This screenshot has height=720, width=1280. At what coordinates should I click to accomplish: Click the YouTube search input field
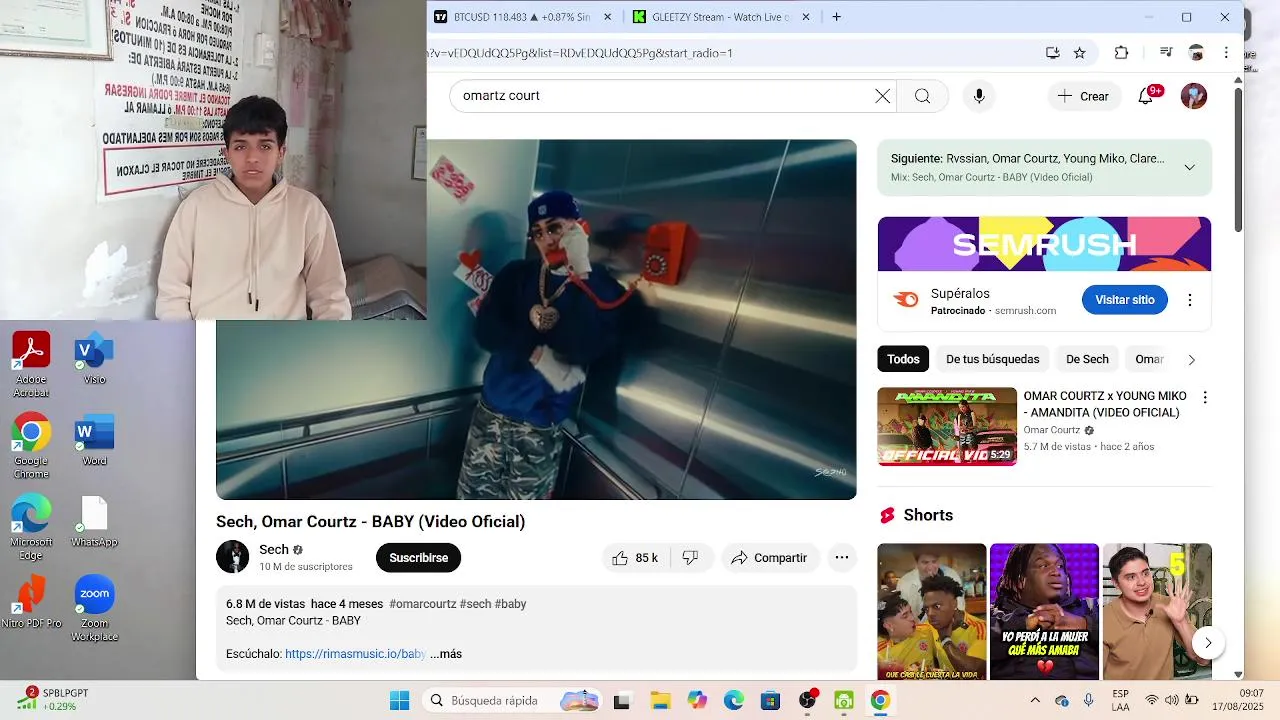660,96
